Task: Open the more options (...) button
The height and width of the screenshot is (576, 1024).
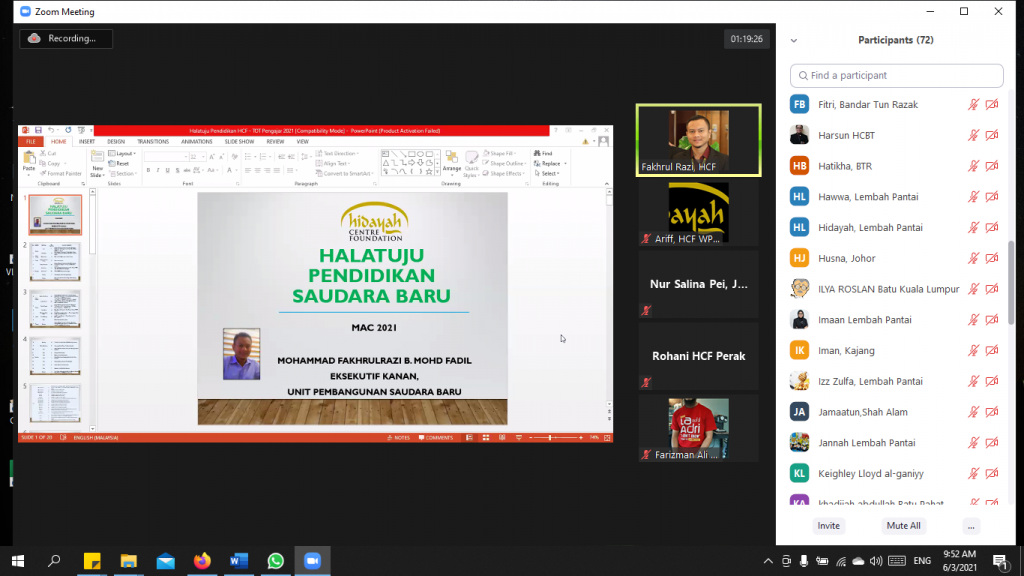Action: (x=971, y=526)
